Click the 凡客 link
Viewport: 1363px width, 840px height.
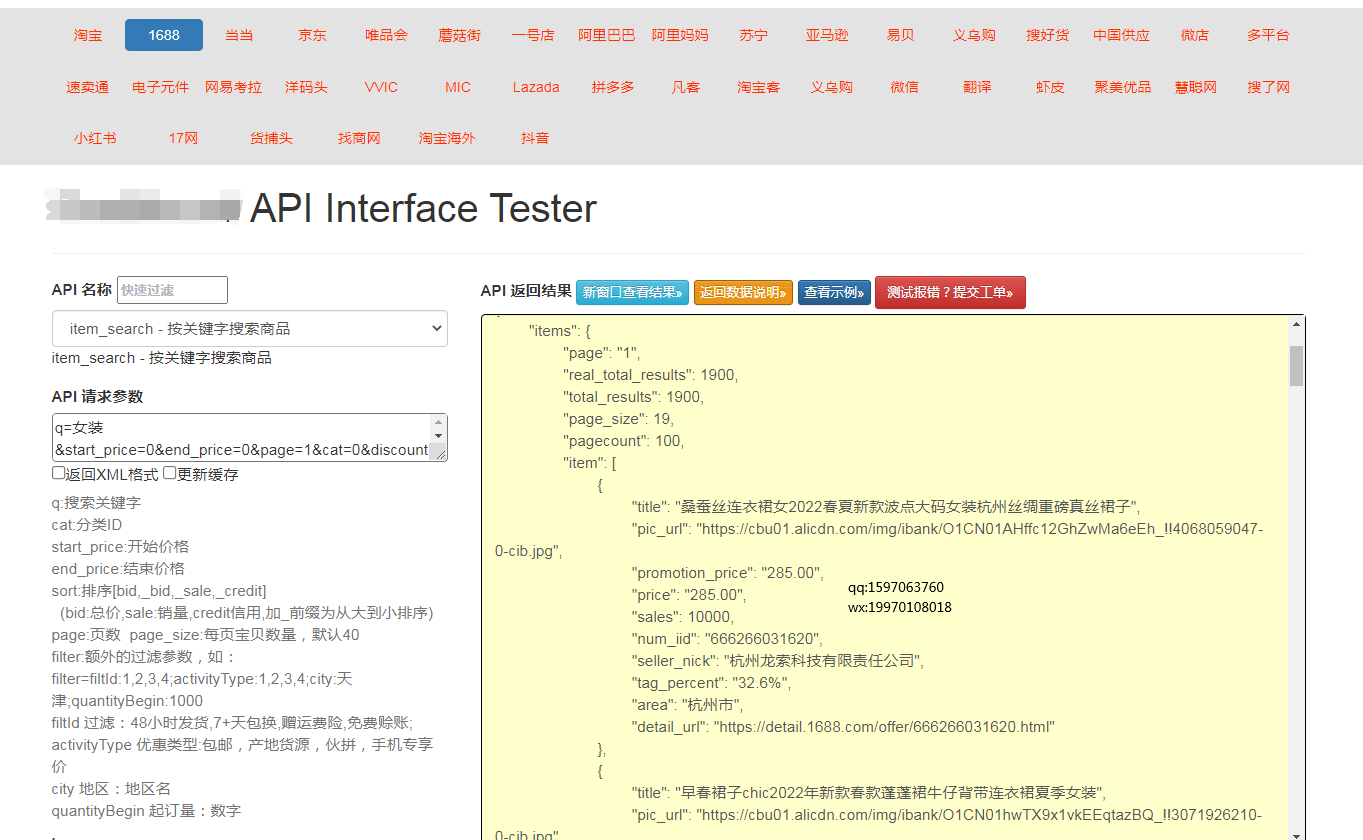coord(686,87)
